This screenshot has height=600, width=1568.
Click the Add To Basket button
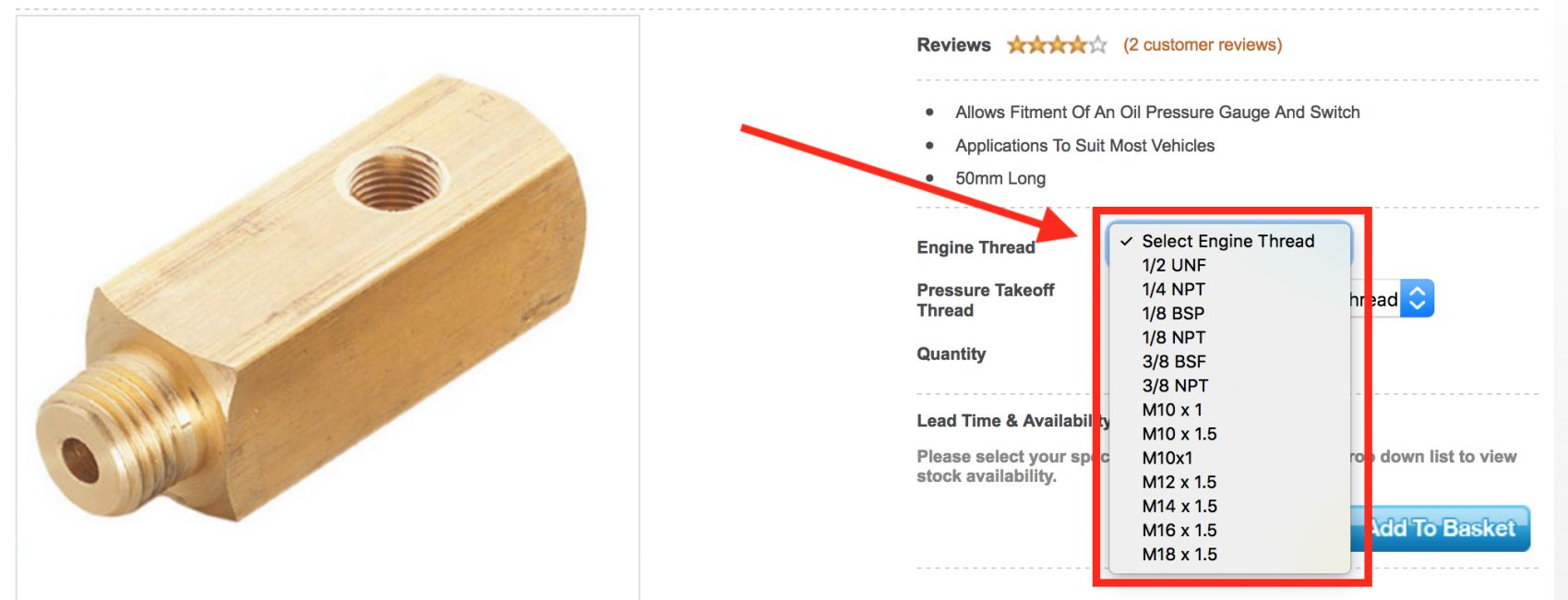point(1440,528)
